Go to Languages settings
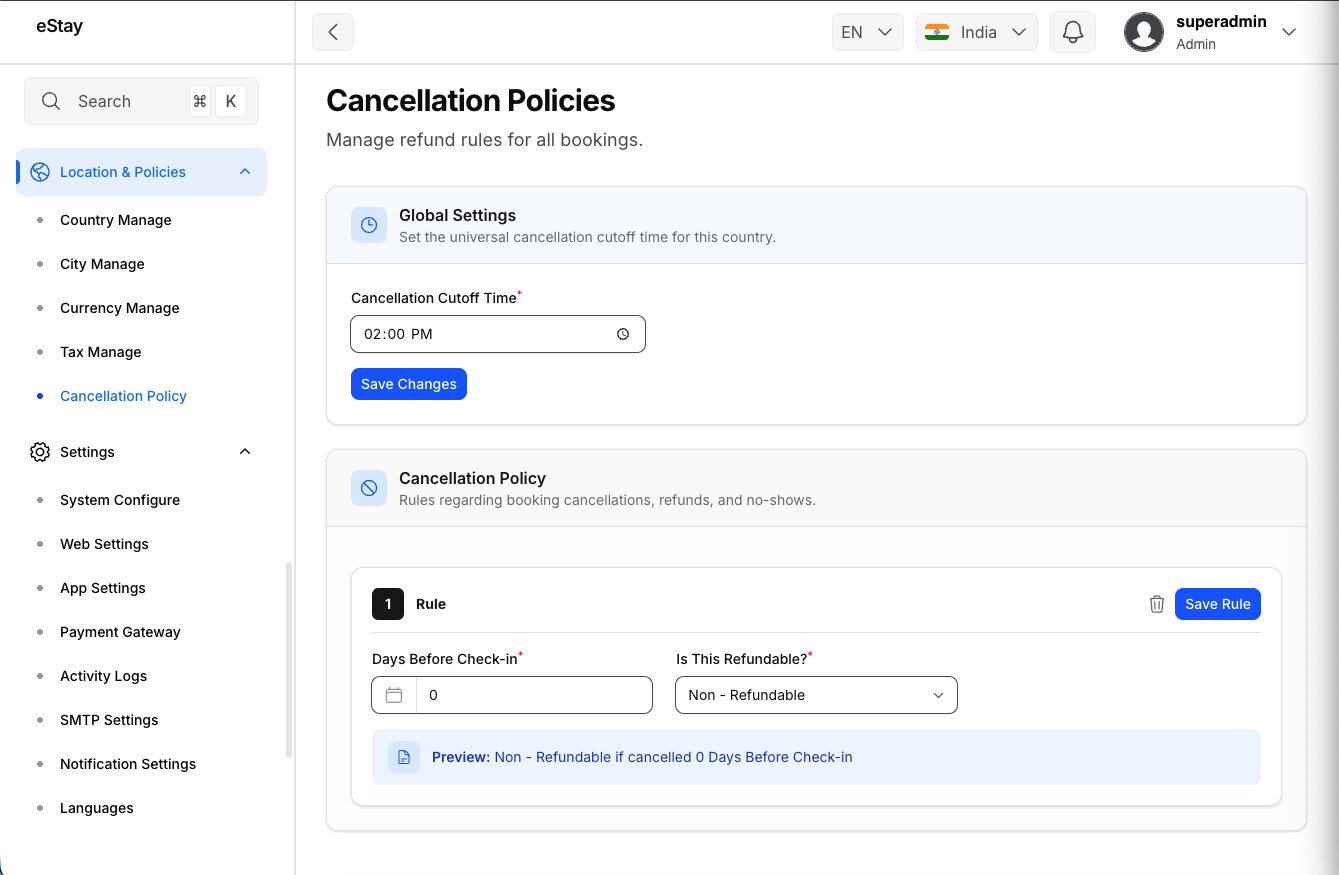 [x=97, y=808]
